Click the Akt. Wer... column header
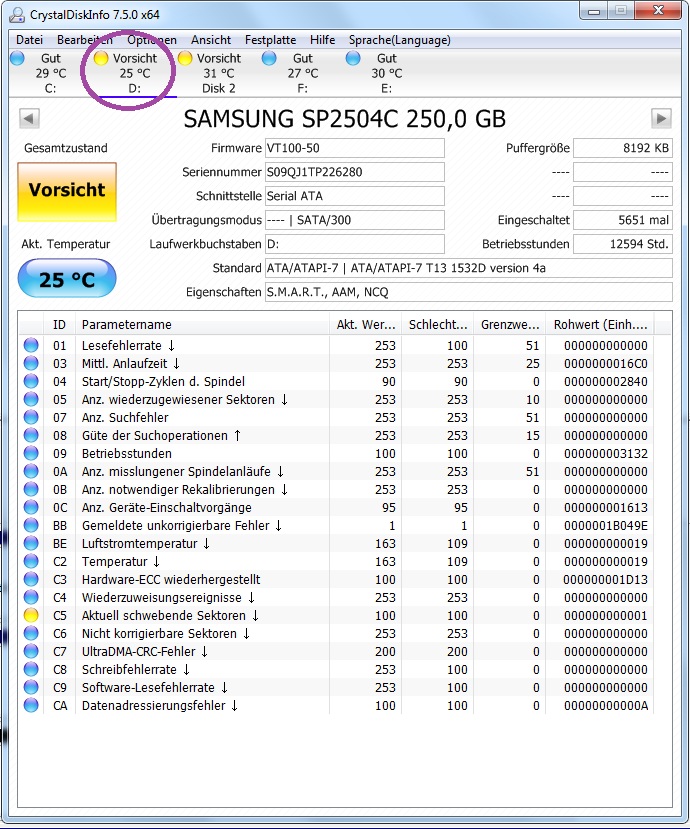 [x=365, y=325]
